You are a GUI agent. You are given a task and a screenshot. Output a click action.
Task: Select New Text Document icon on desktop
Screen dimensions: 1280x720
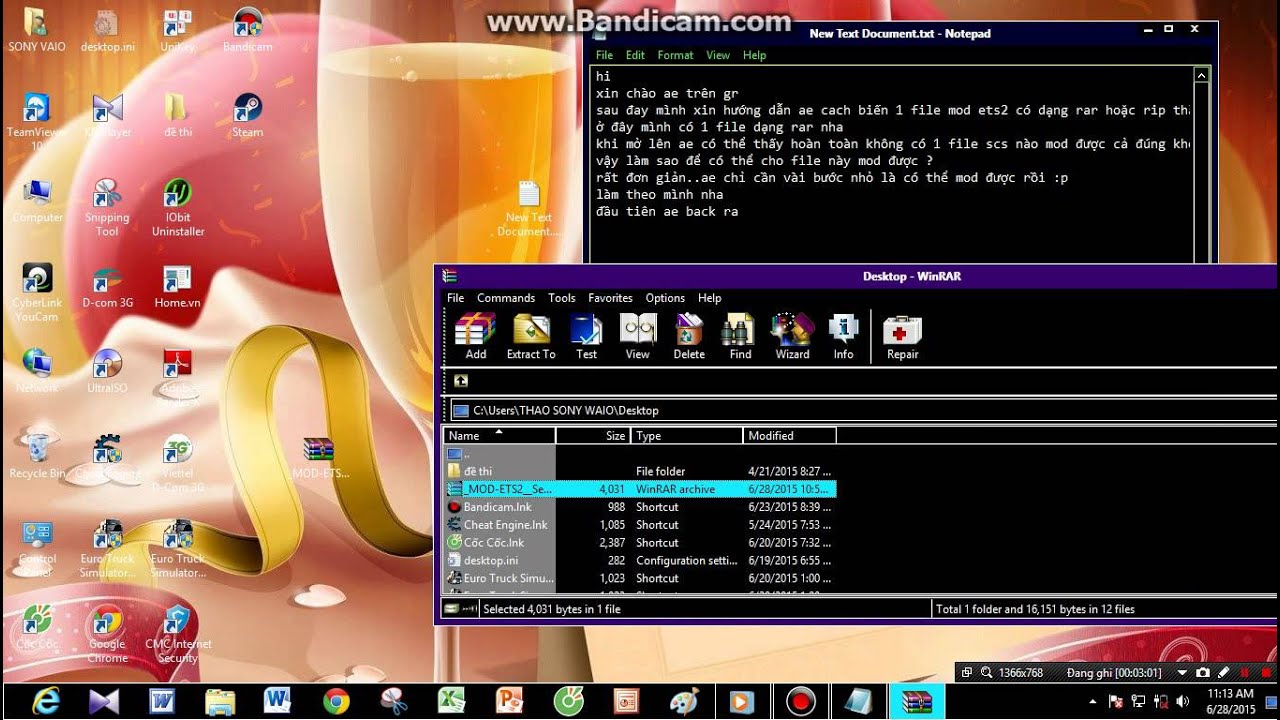[529, 208]
